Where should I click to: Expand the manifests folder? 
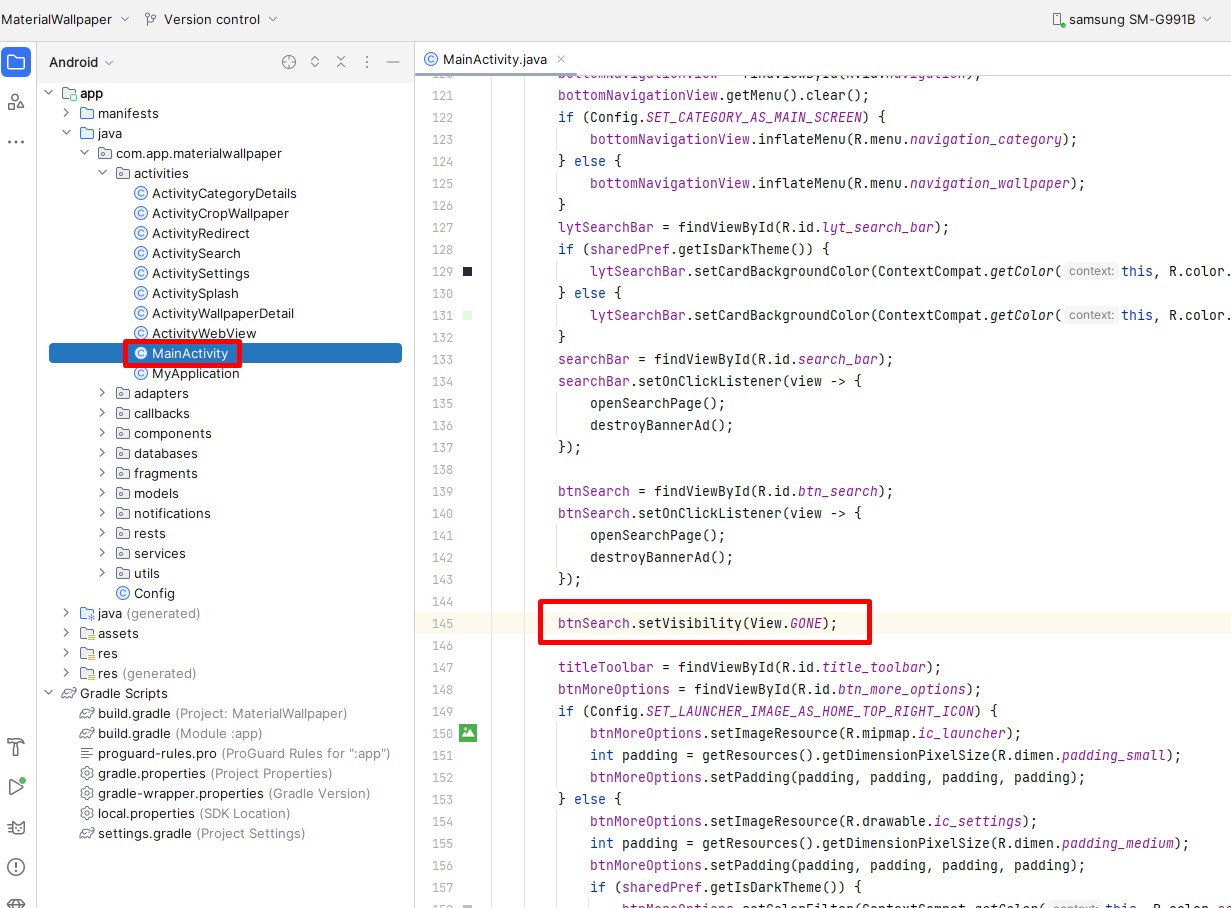67,113
